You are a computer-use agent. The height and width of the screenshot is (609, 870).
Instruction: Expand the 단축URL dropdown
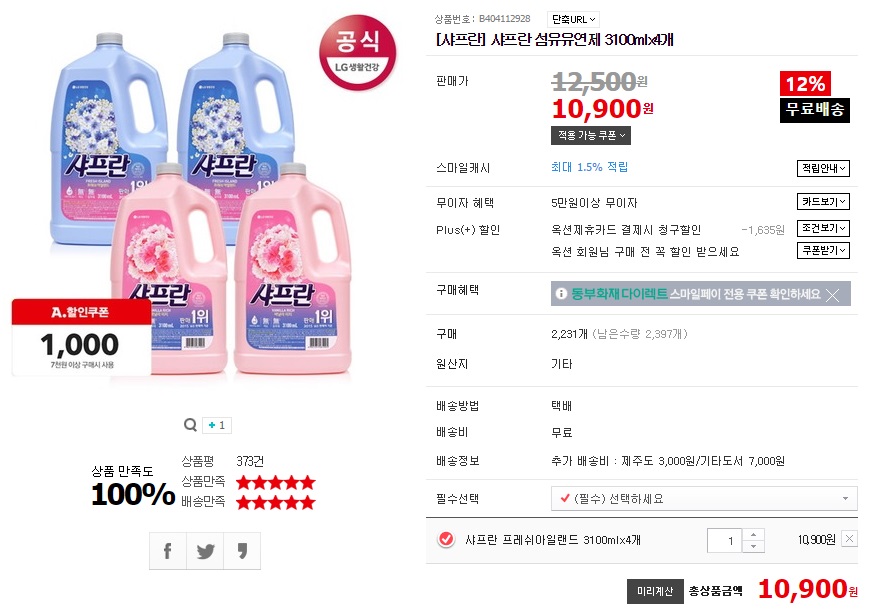pyautogui.click(x=573, y=18)
